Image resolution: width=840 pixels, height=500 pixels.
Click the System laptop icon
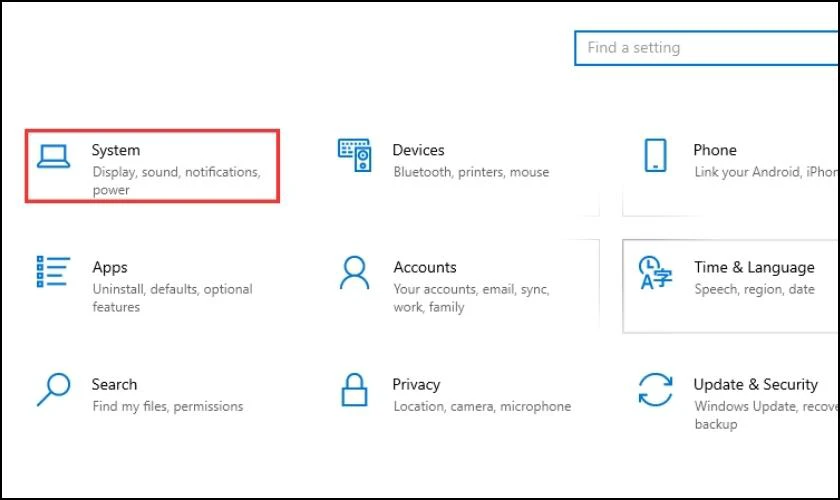(x=53, y=156)
